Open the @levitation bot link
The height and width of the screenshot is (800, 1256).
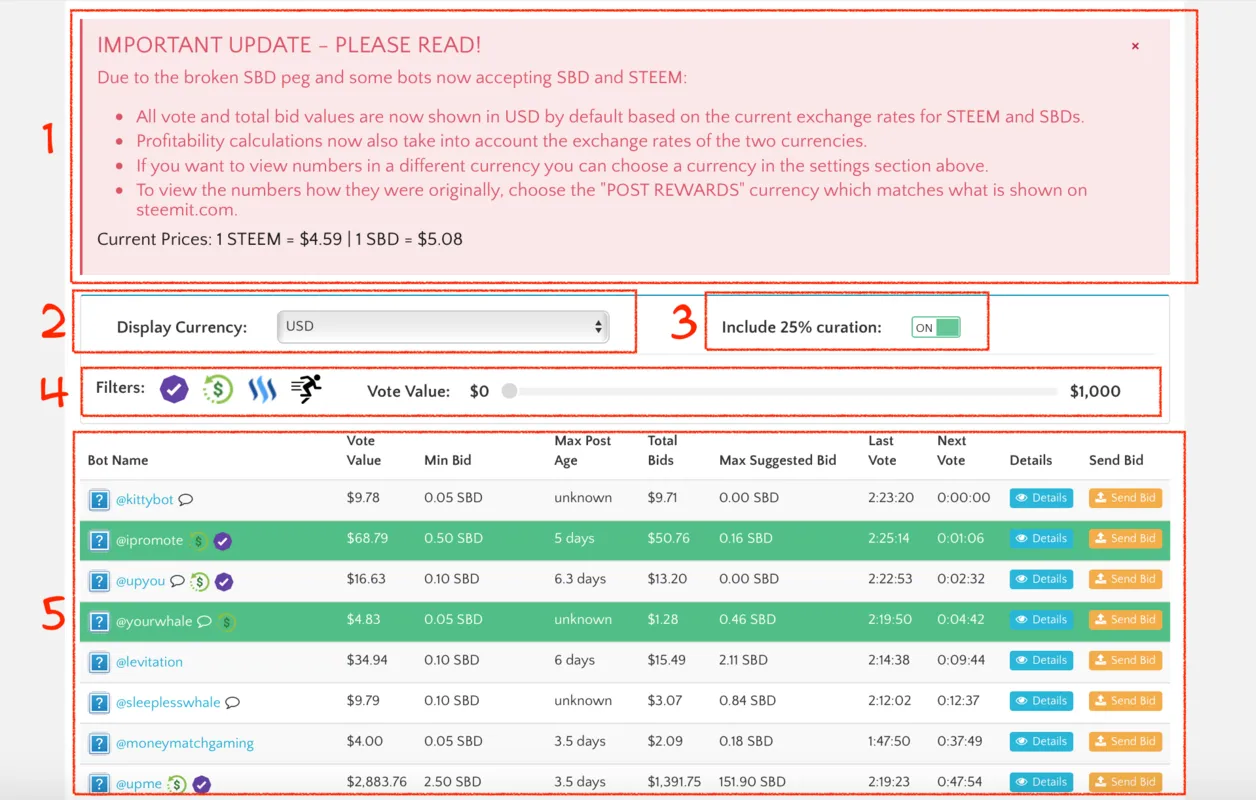tap(150, 662)
